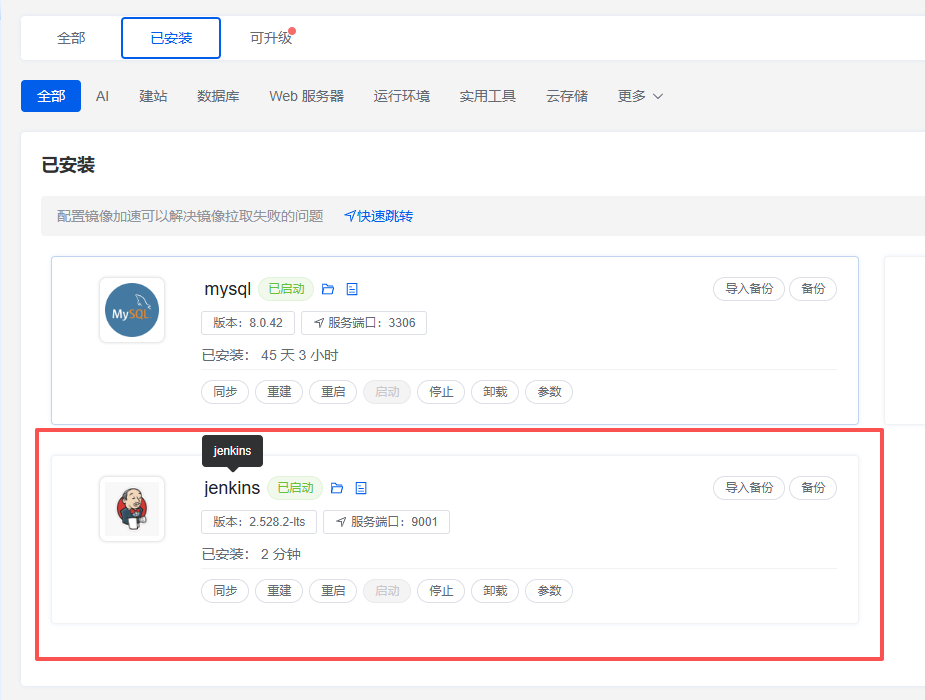Select the Web 服务器 category filter
Image resolution: width=925 pixels, height=700 pixels.
307,96
